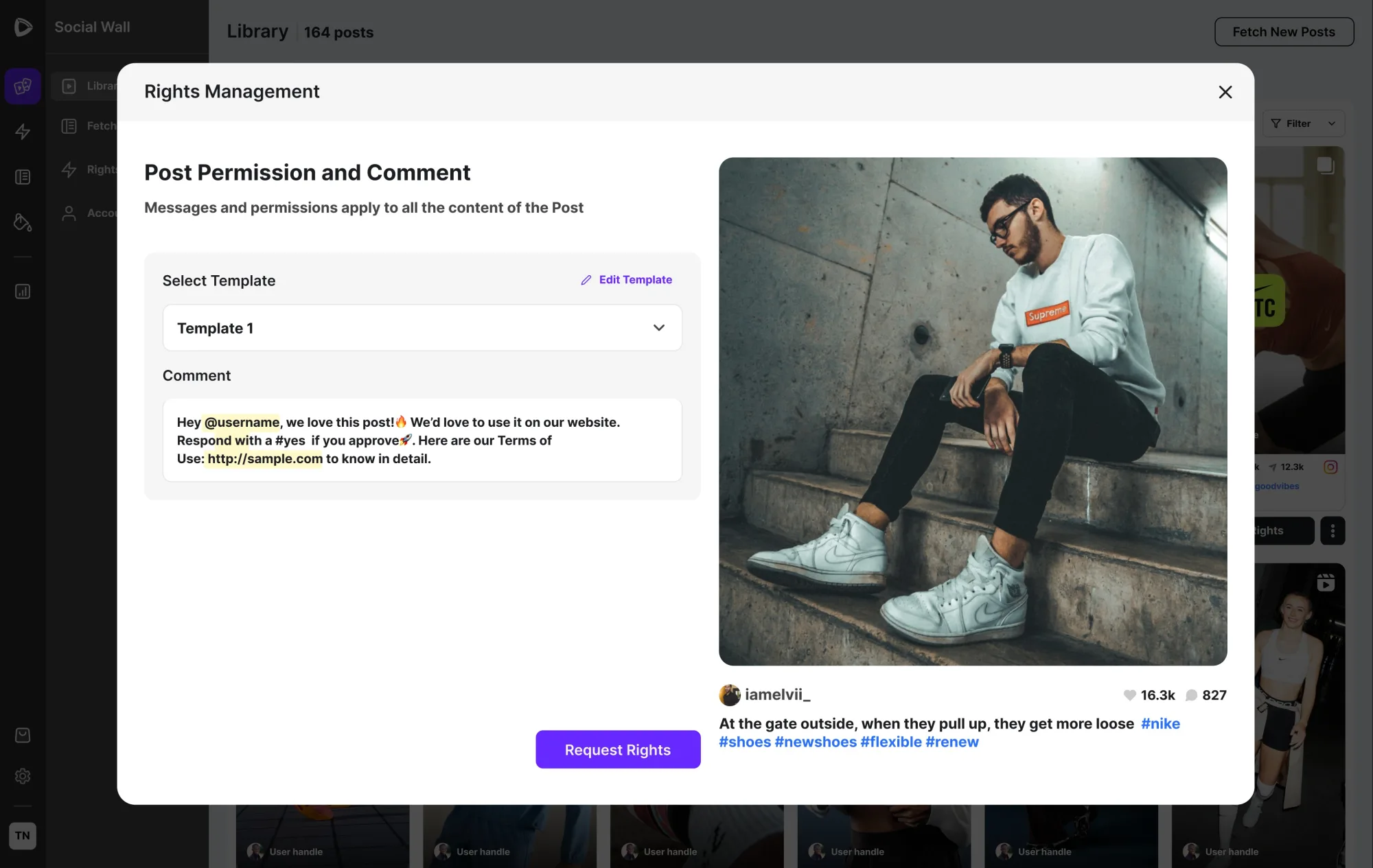Click the TN user avatar
Viewport: 1373px width, 868px height.
[x=23, y=836]
